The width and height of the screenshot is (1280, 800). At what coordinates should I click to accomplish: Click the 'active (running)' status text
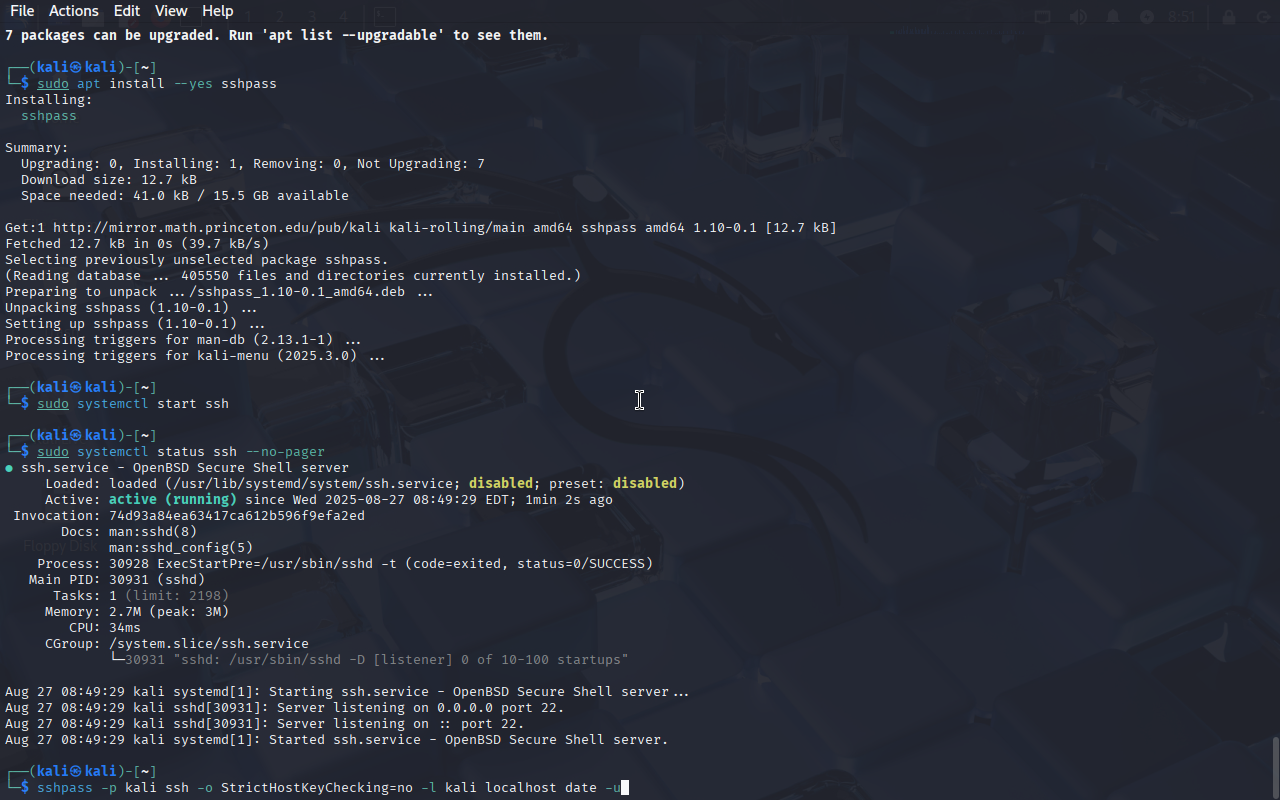(173, 500)
